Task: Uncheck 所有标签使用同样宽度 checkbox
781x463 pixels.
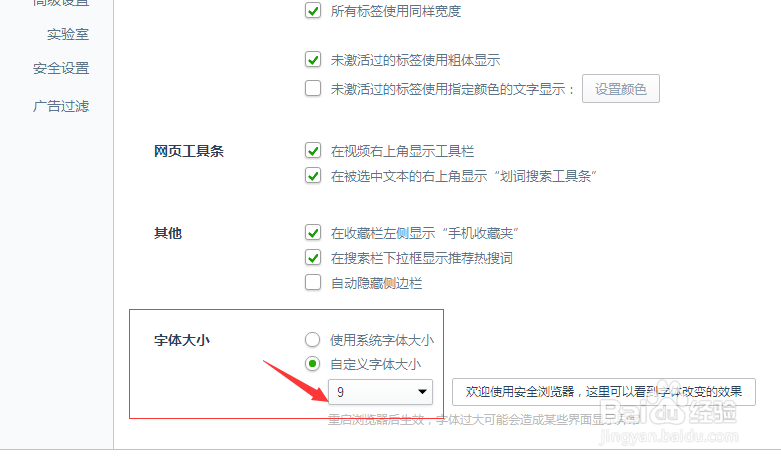Action: pos(313,10)
